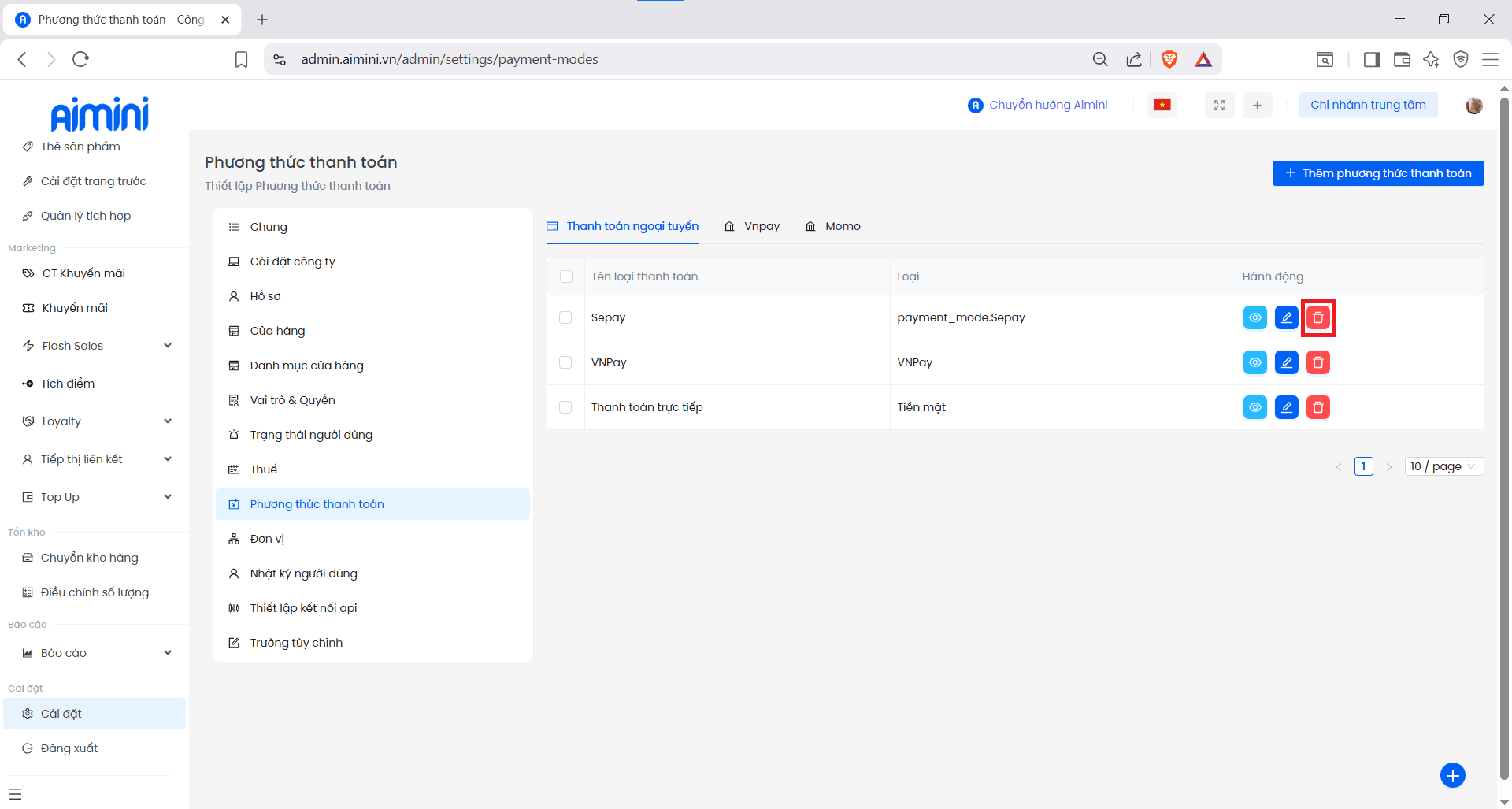This screenshot has height=809, width=1512.
Task: Click the blue floating plus button
Action: pyautogui.click(x=1452, y=775)
